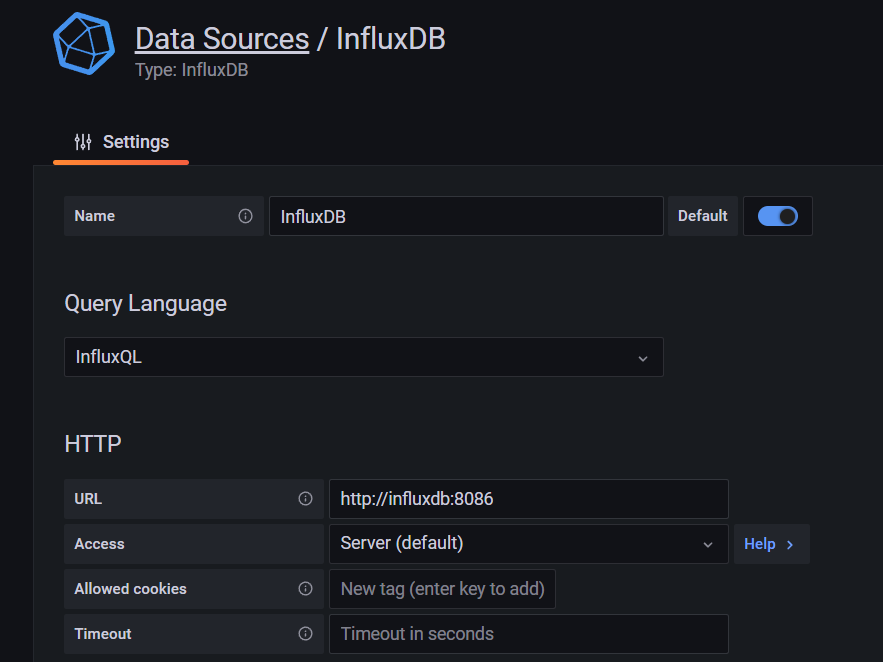Switch to the Settings tab

tap(121, 142)
